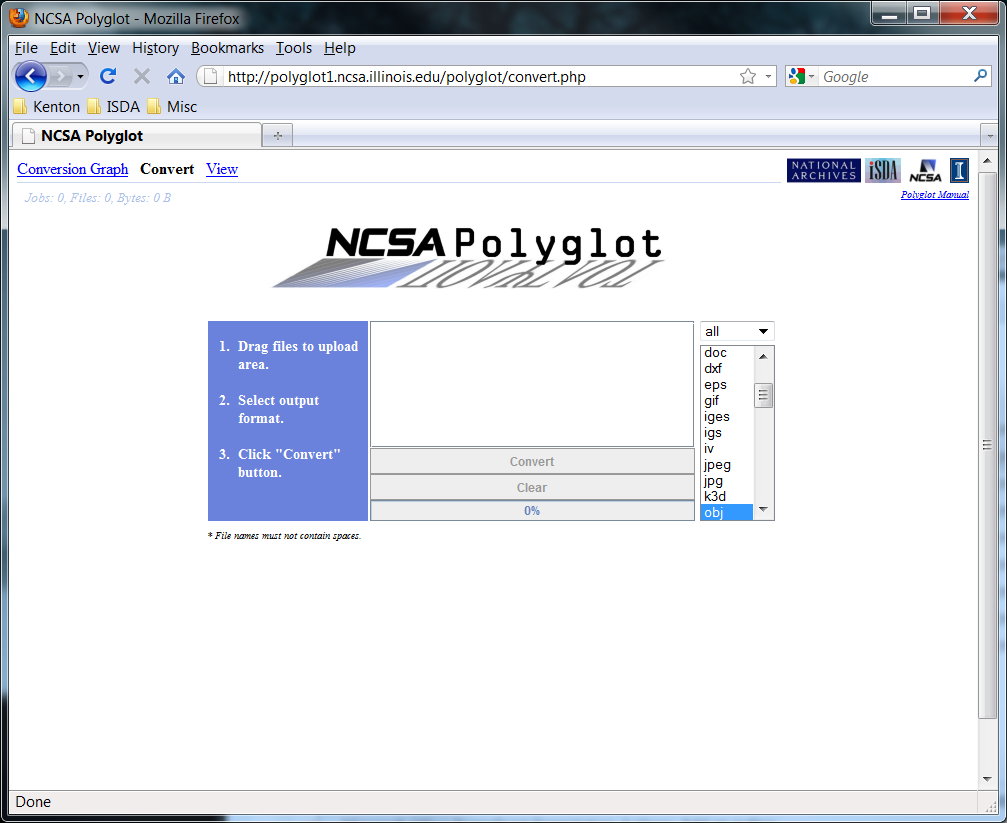Click the NCSA logo icon in header
The height and width of the screenshot is (823, 1007).
tap(925, 170)
